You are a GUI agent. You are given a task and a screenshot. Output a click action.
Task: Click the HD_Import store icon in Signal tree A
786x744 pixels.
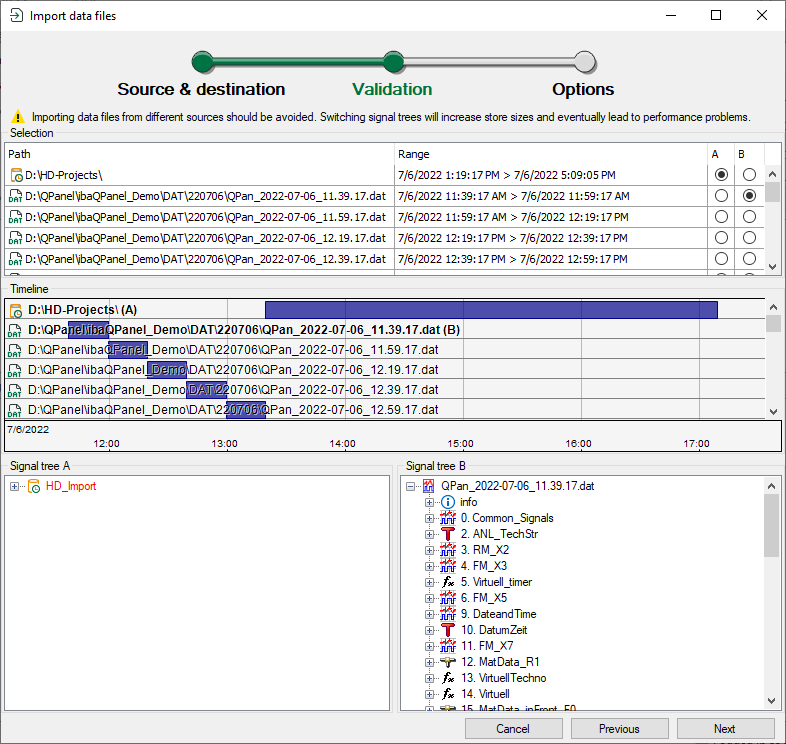(34, 486)
